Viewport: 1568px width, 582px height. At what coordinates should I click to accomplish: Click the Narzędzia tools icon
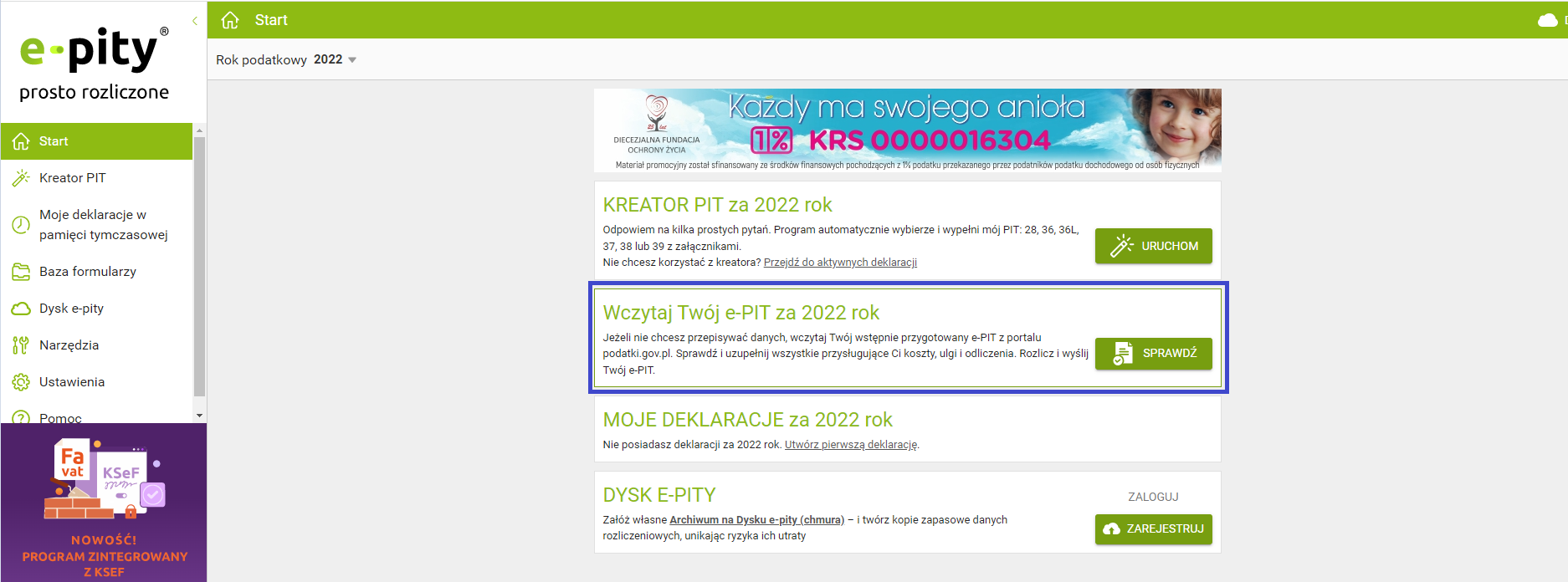pos(21,345)
